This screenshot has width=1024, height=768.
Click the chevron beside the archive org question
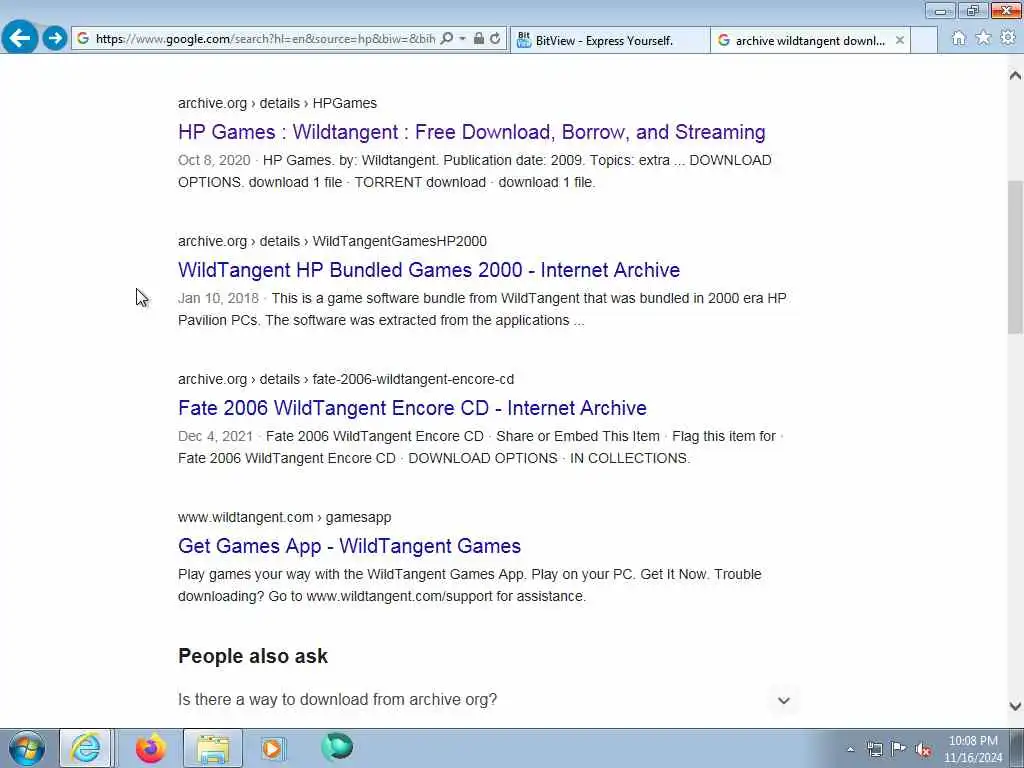(784, 701)
